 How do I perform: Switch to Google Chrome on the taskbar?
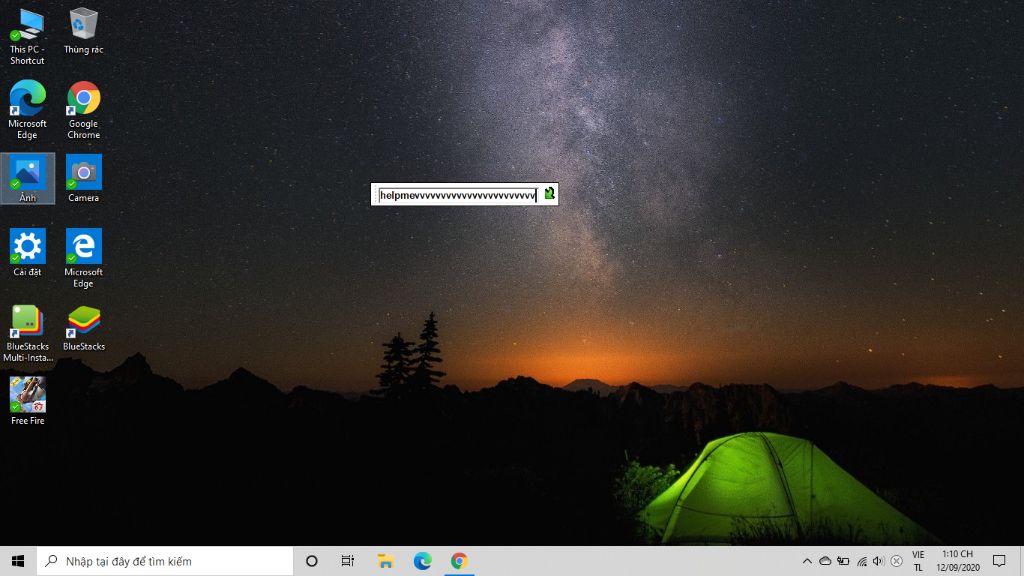pyautogui.click(x=459, y=561)
